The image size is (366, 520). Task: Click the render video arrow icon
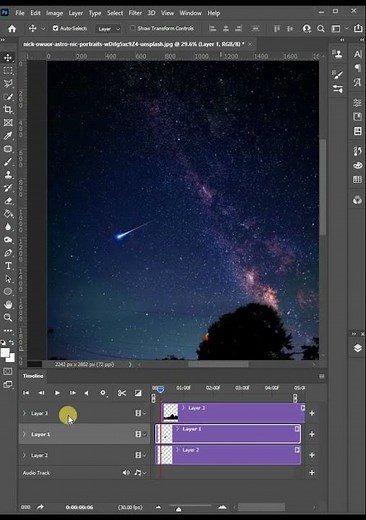[x=40, y=507]
